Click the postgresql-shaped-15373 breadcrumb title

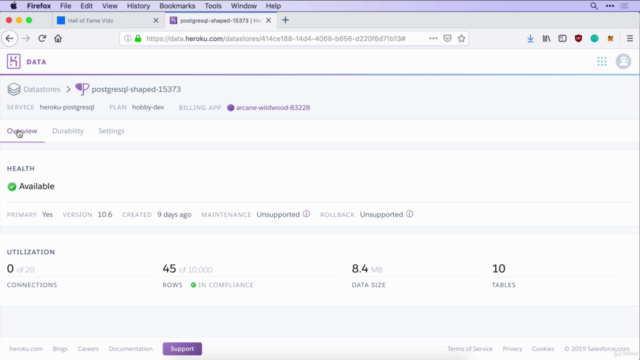pos(136,89)
